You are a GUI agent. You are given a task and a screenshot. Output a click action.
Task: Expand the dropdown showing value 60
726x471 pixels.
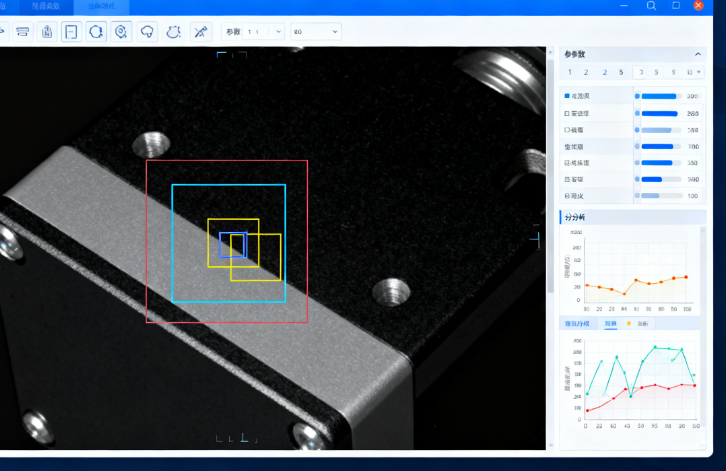[315, 32]
